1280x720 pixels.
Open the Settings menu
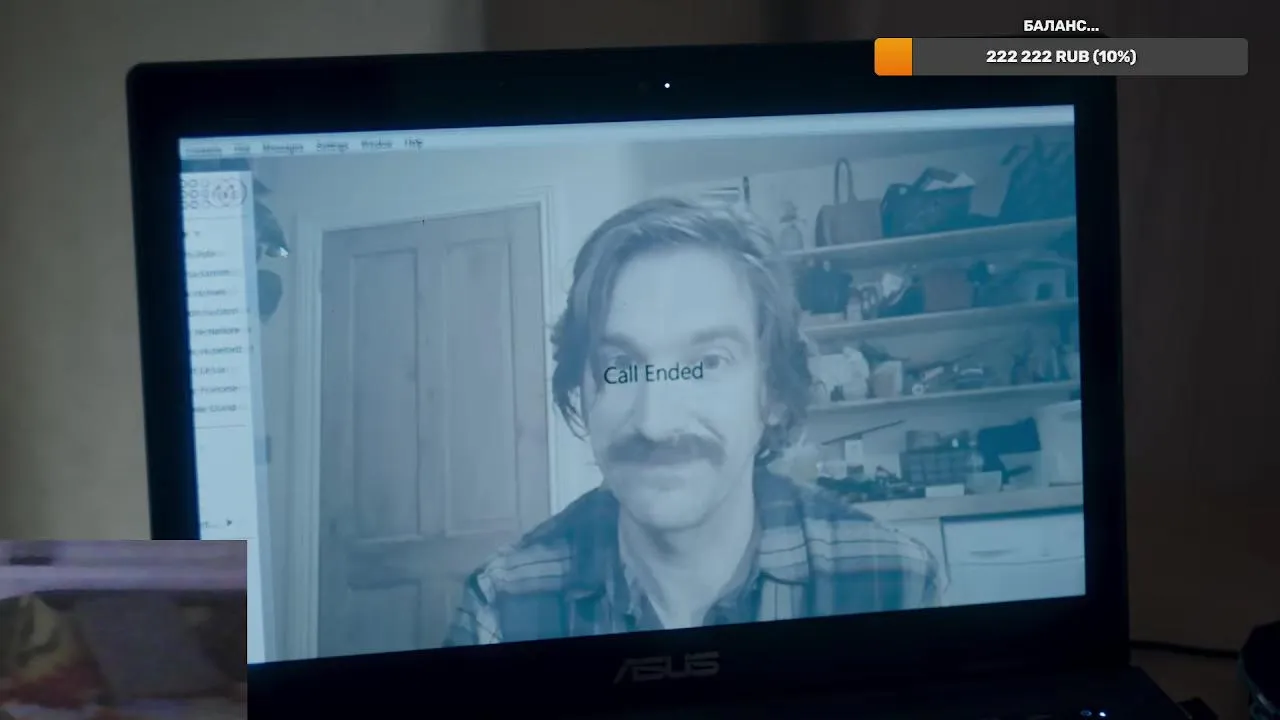(332, 146)
